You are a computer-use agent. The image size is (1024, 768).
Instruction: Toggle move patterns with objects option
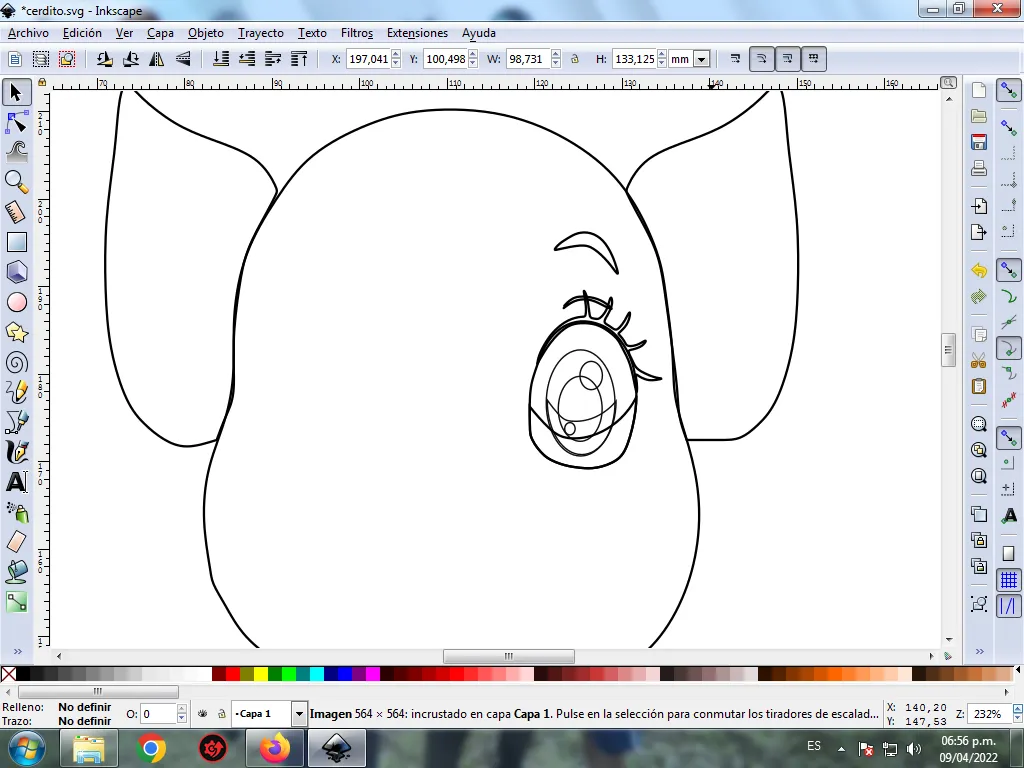tap(814, 59)
